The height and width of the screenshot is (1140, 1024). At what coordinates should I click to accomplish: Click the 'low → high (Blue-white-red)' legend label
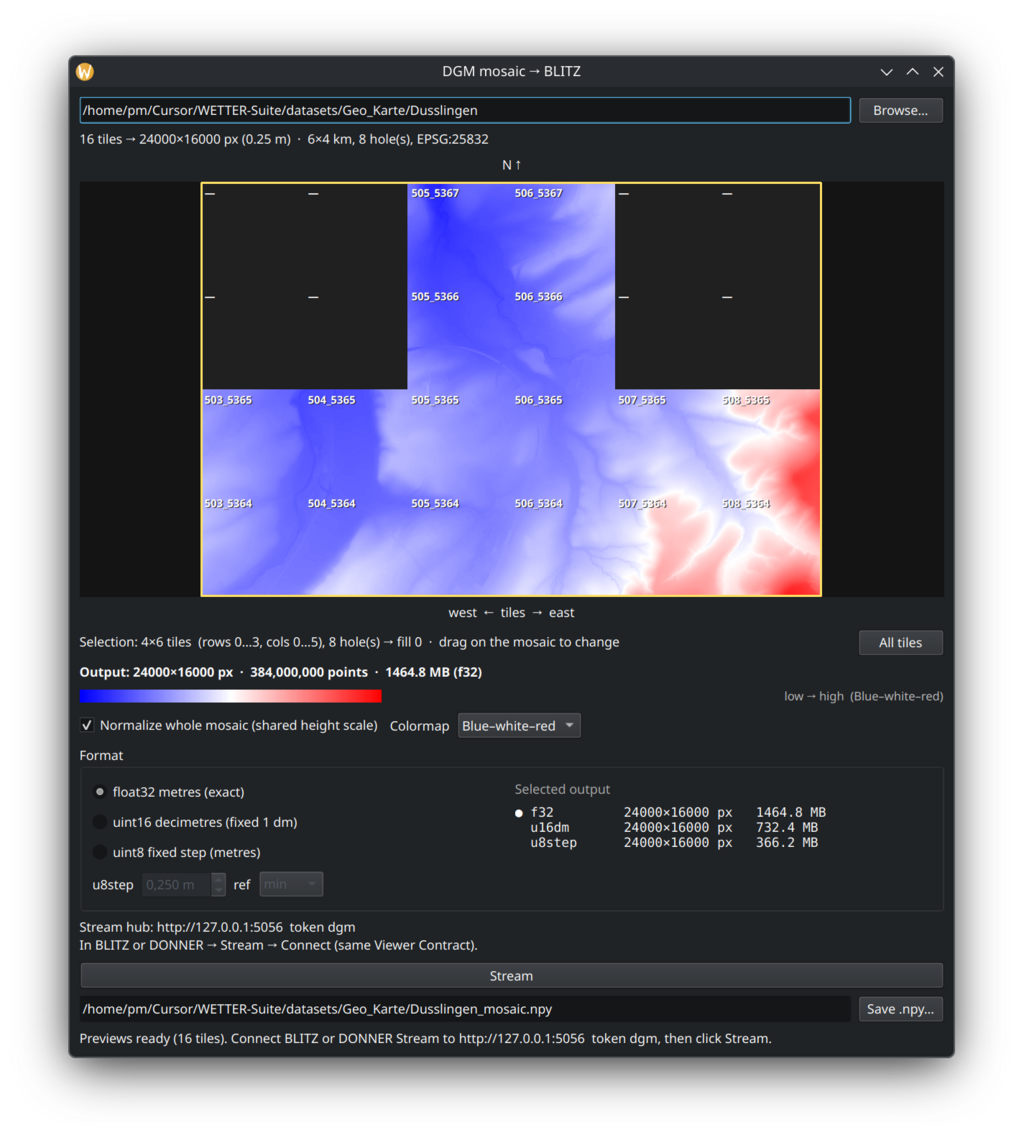click(x=863, y=696)
